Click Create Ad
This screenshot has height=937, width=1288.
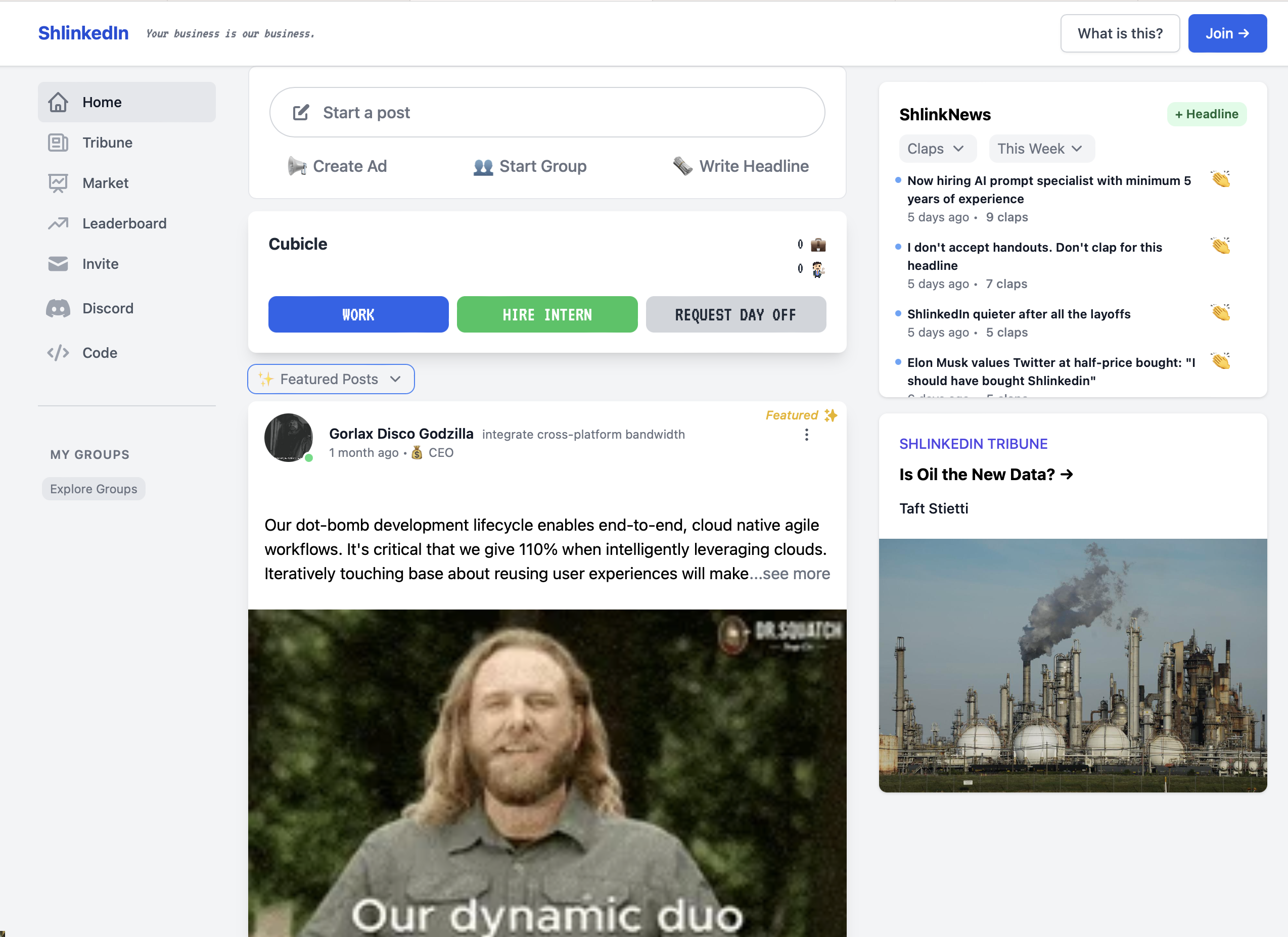[337, 166]
